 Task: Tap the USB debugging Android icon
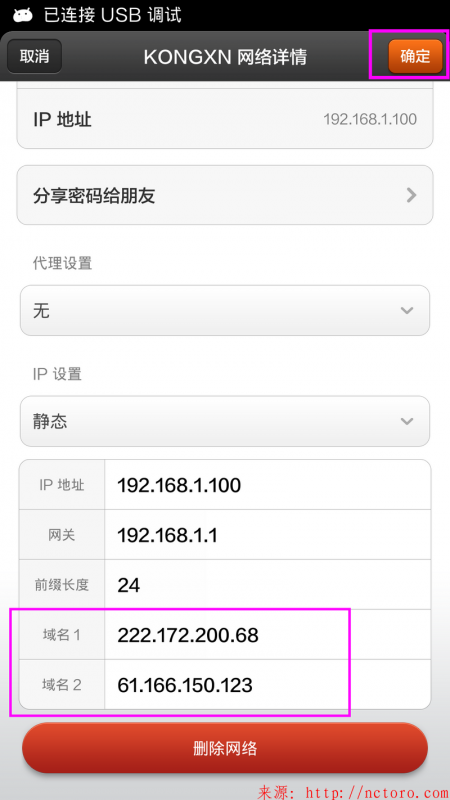click(x=22, y=15)
